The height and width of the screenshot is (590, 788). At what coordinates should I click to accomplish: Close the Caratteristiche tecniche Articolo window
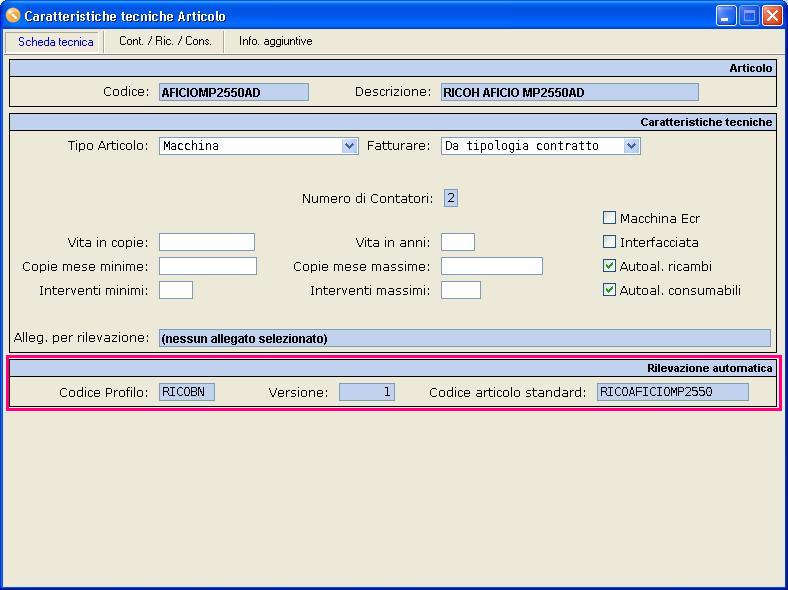(x=772, y=16)
